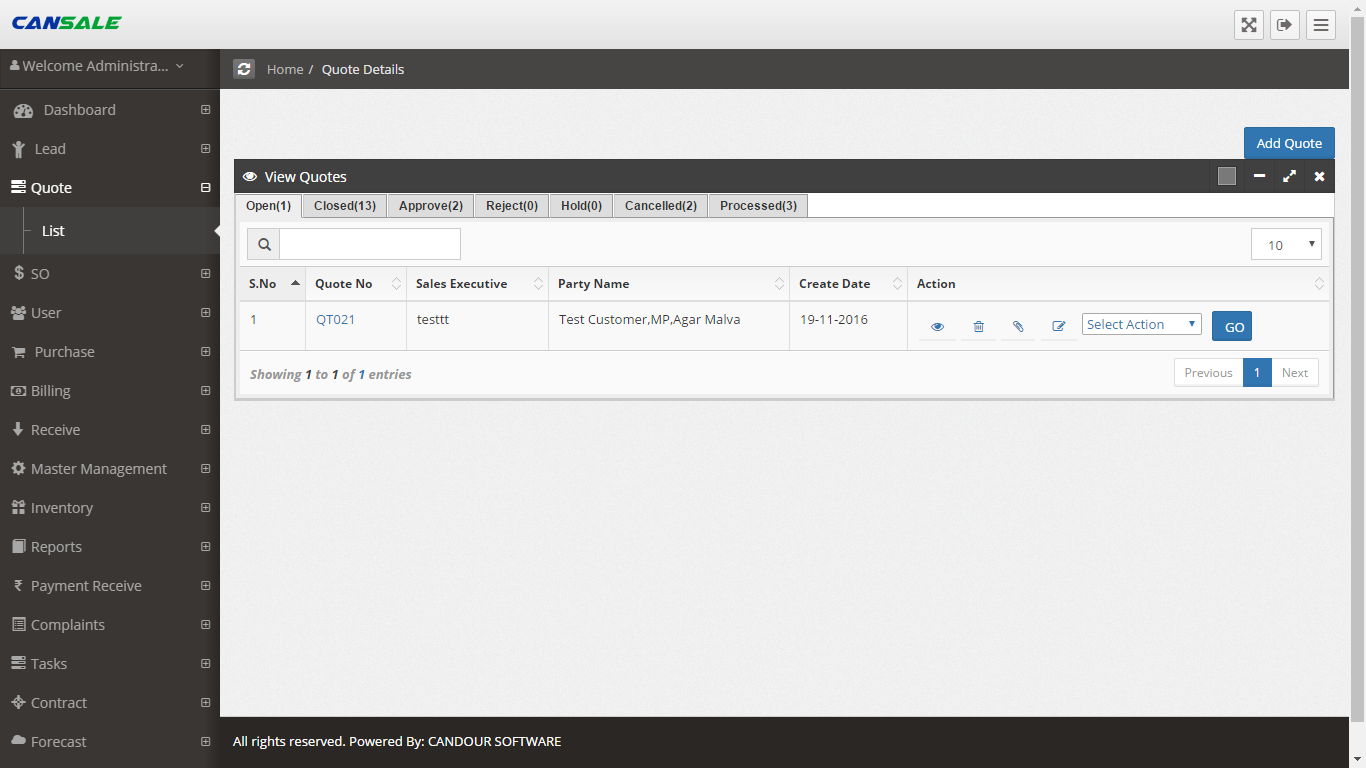The image size is (1366, 768).
Task: Sort by the Sales Executive column header
Action: [x=477, y=284]
